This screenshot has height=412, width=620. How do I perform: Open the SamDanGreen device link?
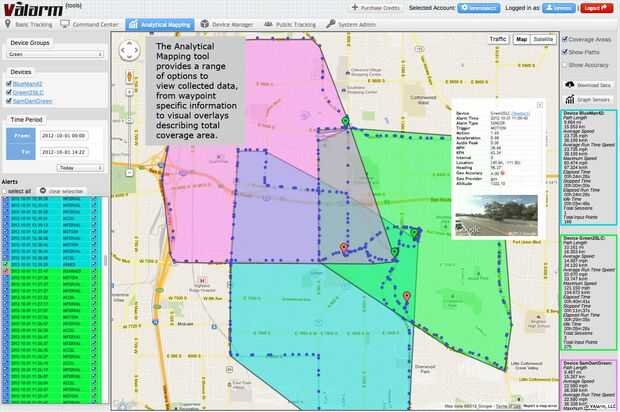(x=32, y=101)
